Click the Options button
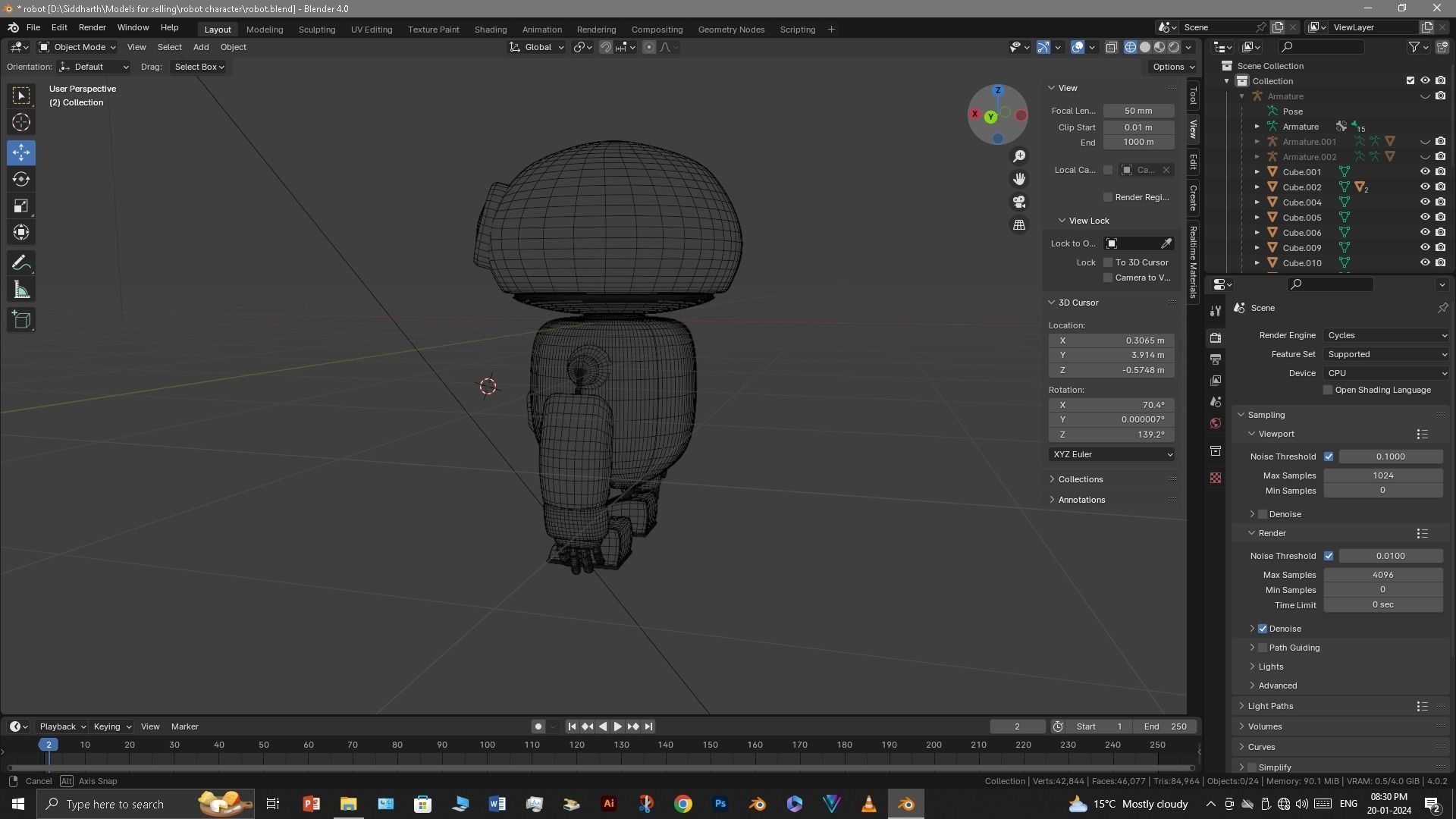Screen dimensions: 1456x819 pyautogui.click(x=1173, y=67)
